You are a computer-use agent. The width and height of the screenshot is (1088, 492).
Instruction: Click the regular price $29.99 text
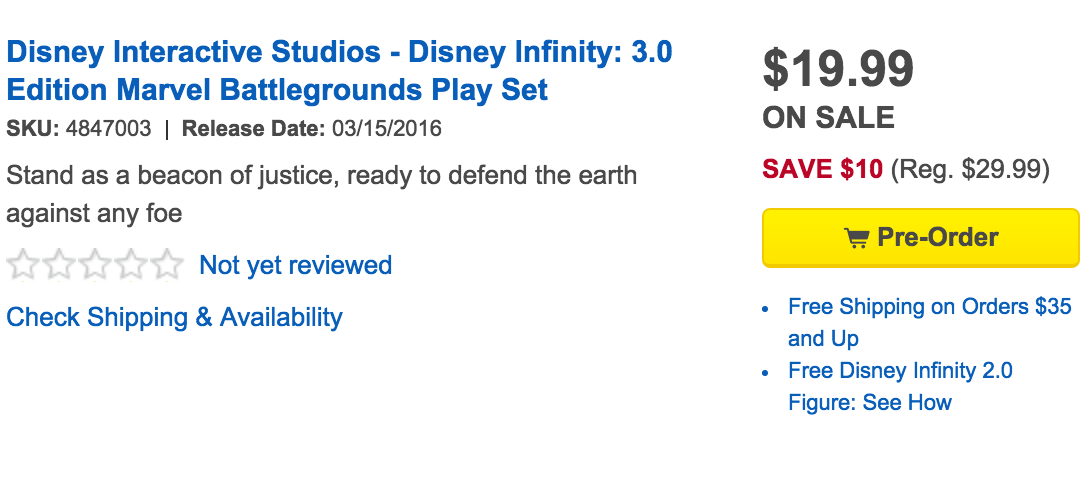click(x=969, y=169)
